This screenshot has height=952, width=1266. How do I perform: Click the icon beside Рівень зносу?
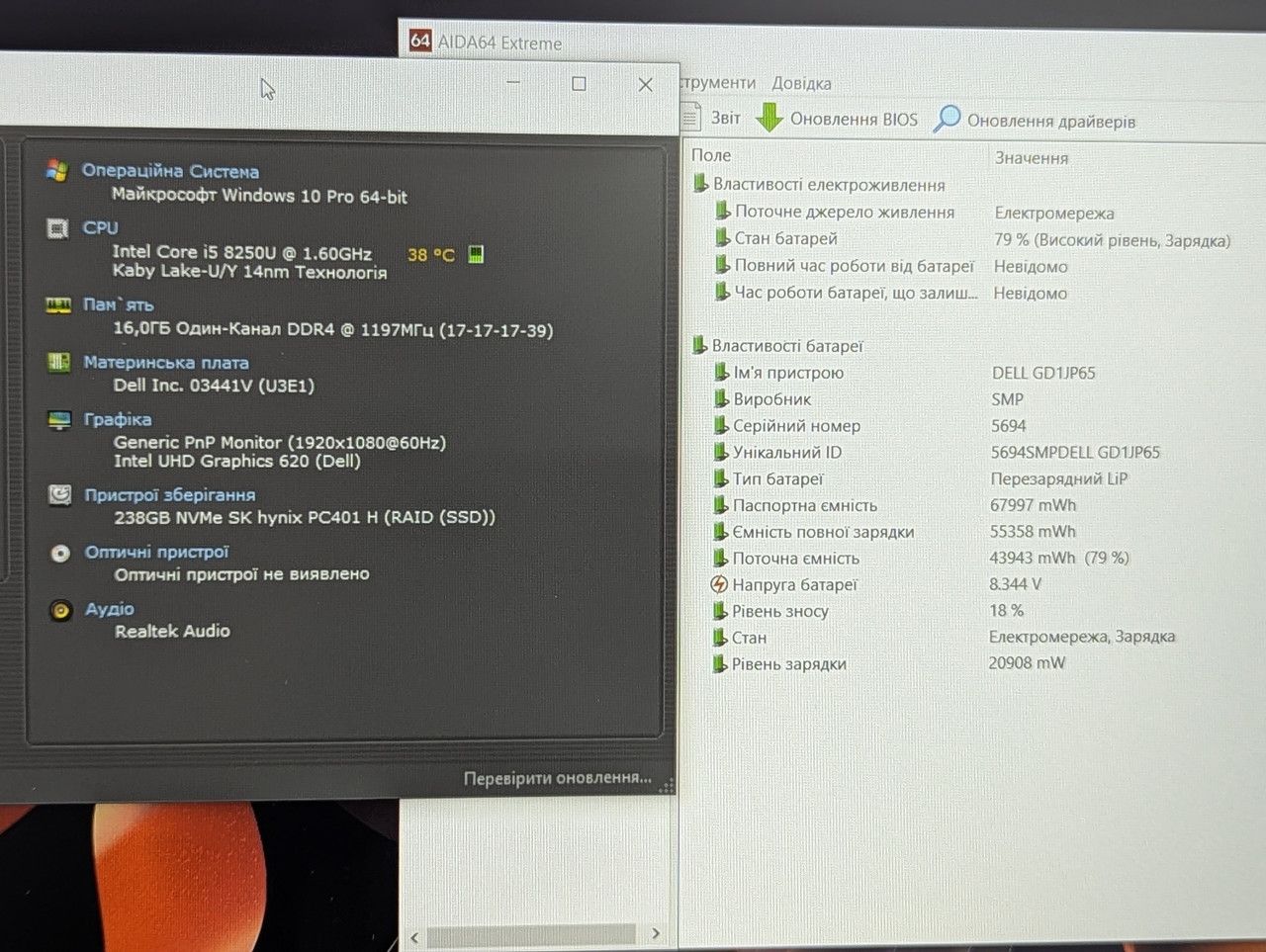[721, 611]
